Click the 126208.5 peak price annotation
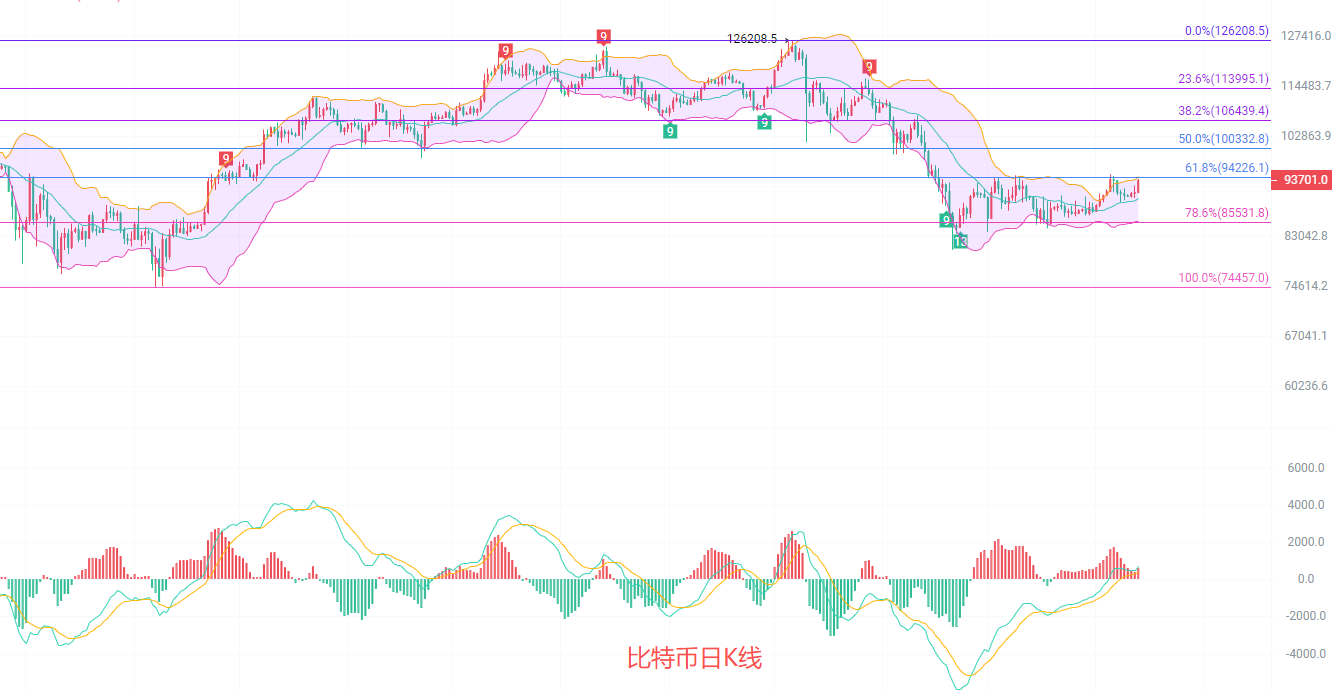The image size is (1332, 691). point(752,39)
